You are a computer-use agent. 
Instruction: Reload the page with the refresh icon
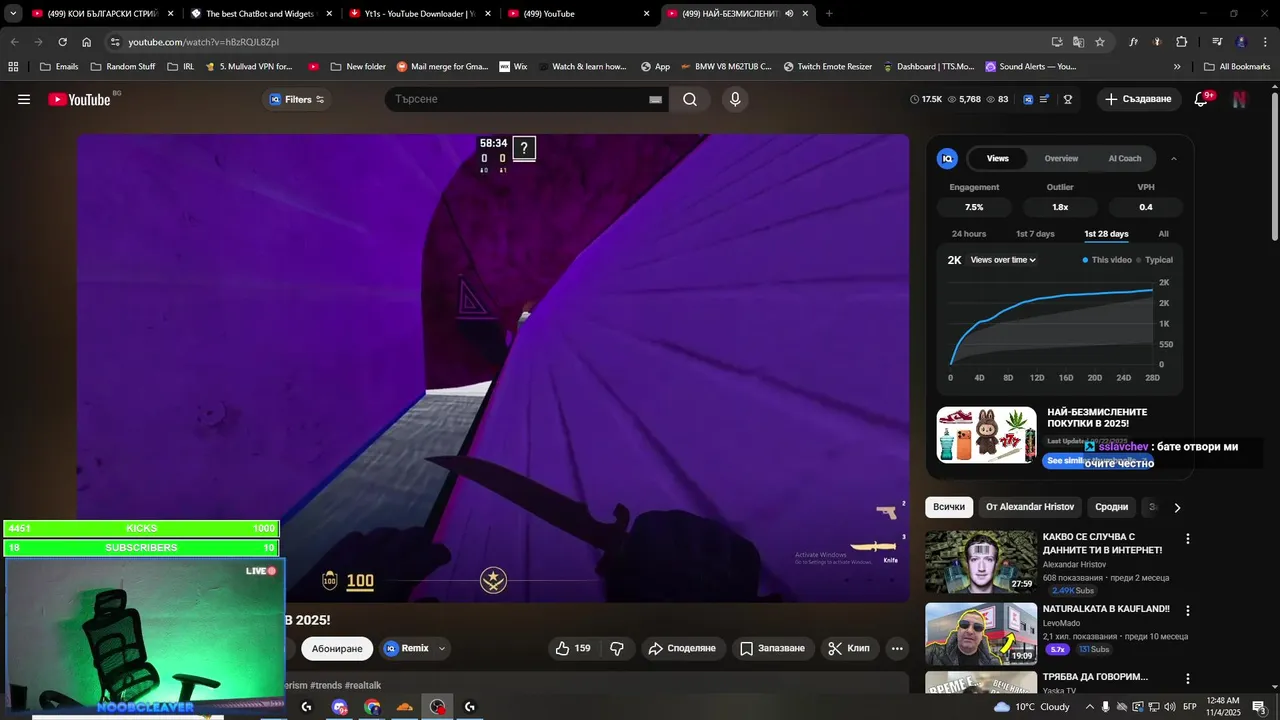pos(62,42)
